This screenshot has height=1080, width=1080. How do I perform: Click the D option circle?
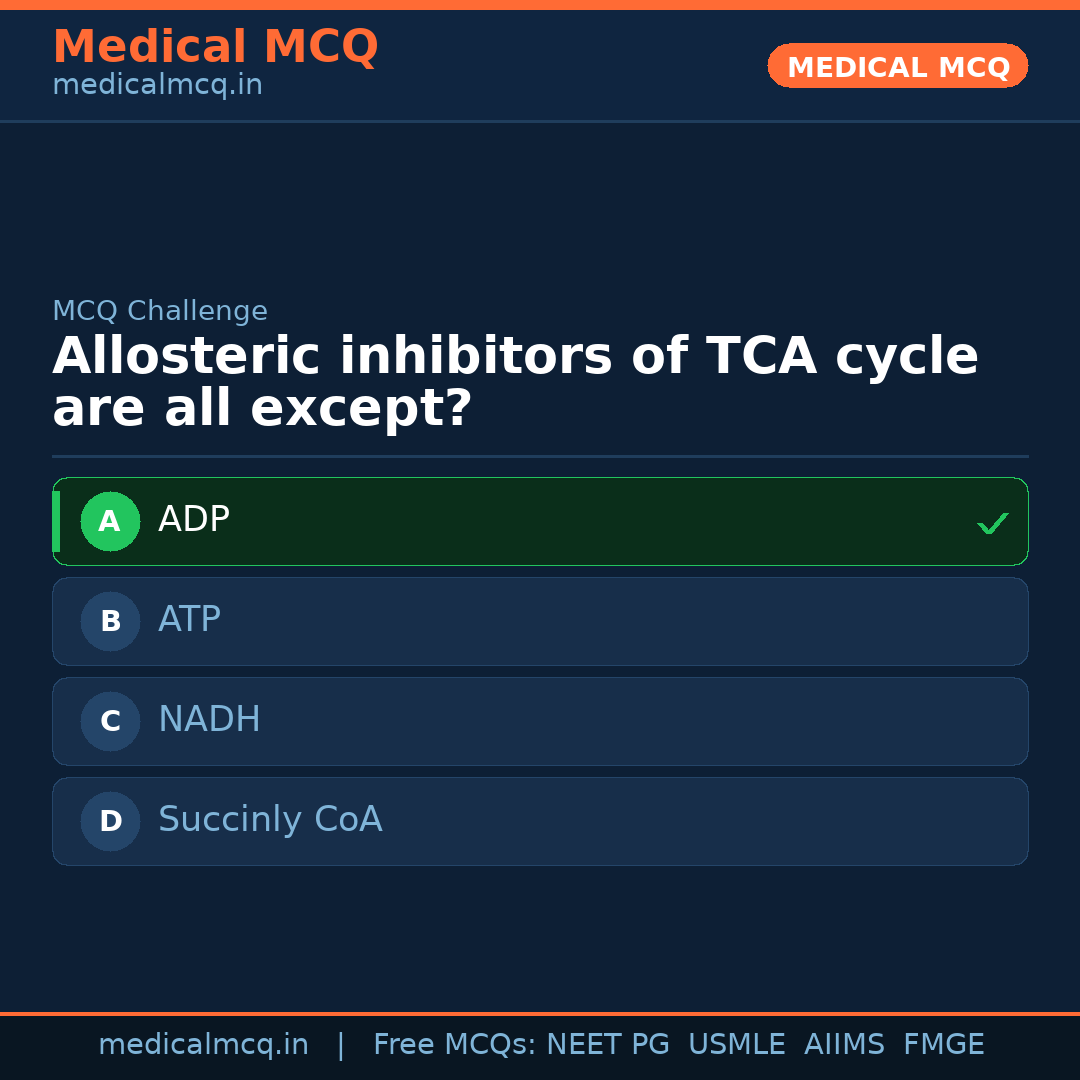point(110,821)
